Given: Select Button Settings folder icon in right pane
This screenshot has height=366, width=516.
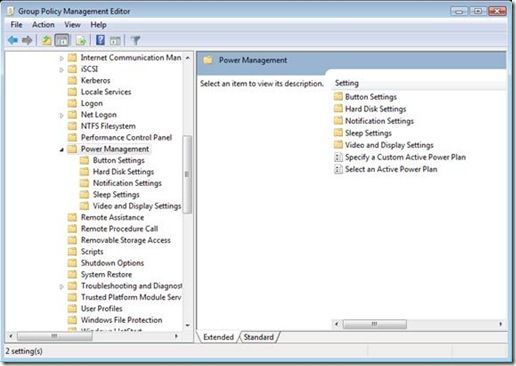Looking at the screenshot, I should point(338,97).
